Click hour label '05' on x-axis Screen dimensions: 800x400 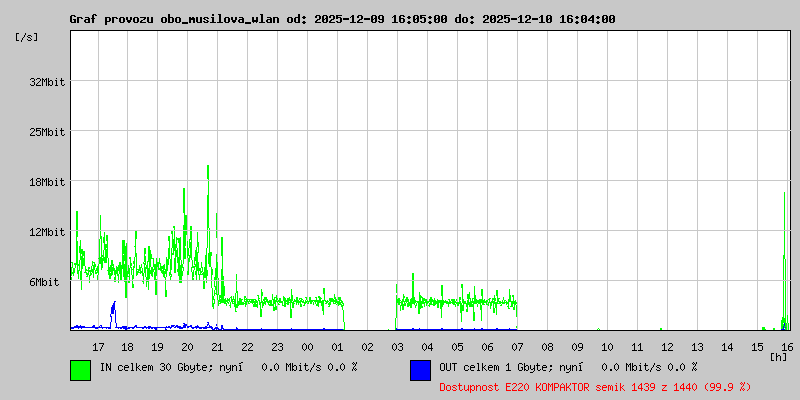458,347
